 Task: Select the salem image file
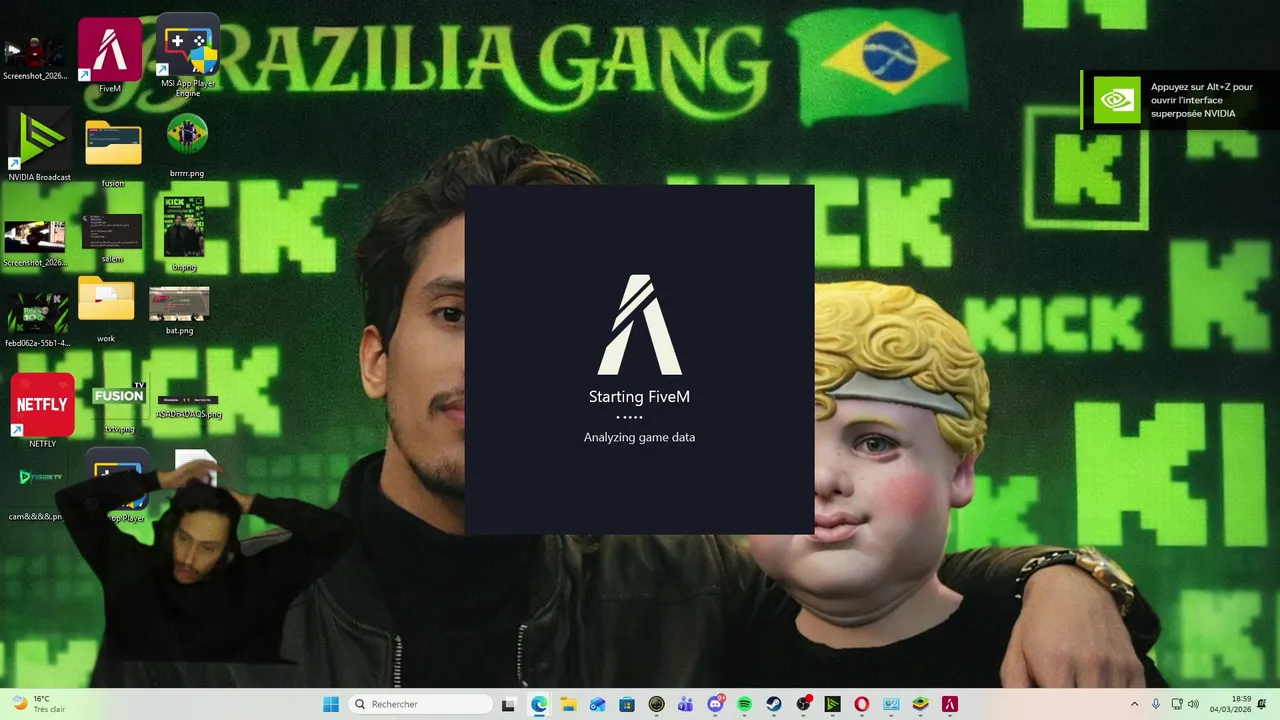tap(112, 238)
